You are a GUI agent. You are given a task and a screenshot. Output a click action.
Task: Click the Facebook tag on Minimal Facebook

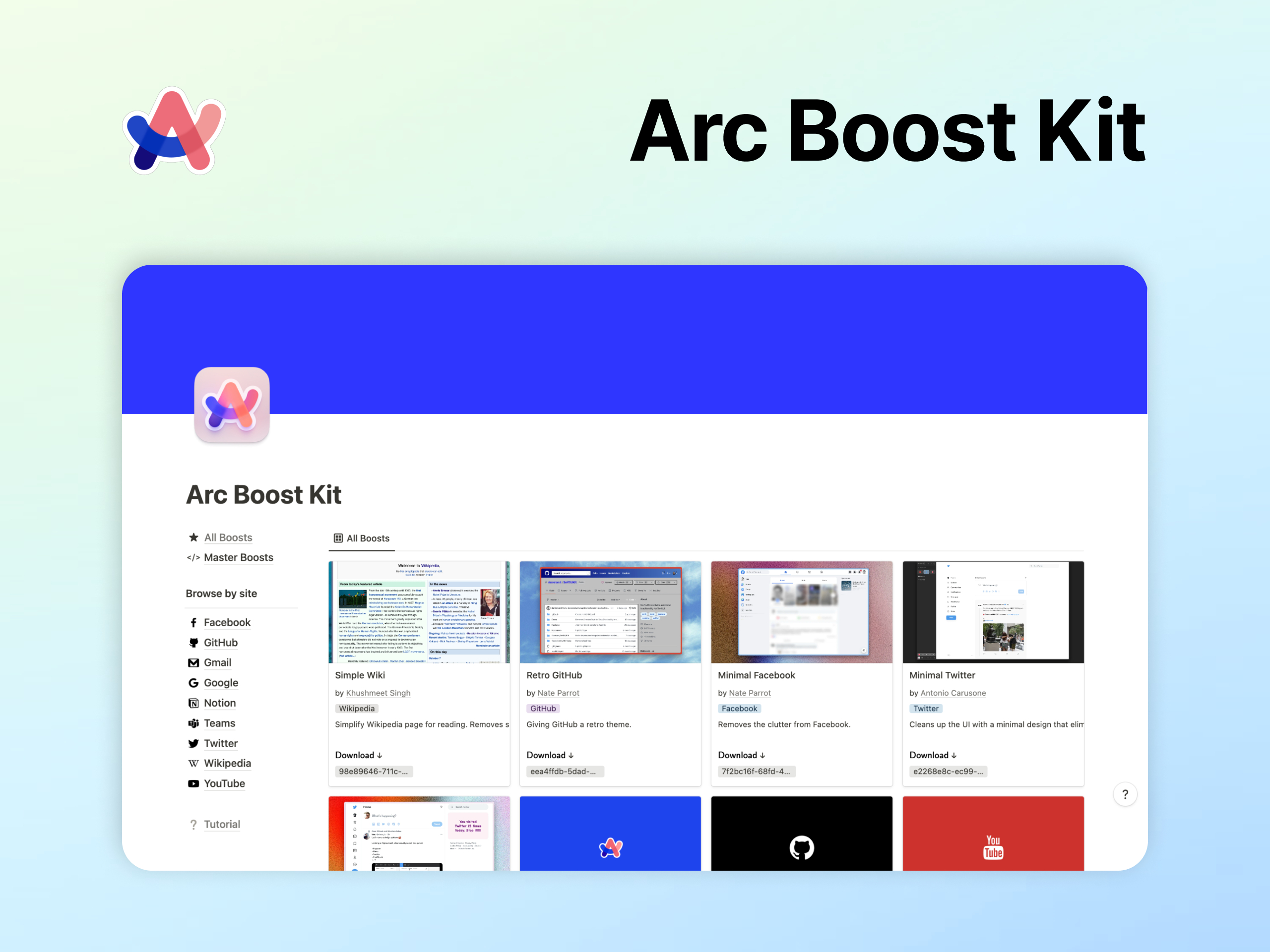tap(740, 709)
